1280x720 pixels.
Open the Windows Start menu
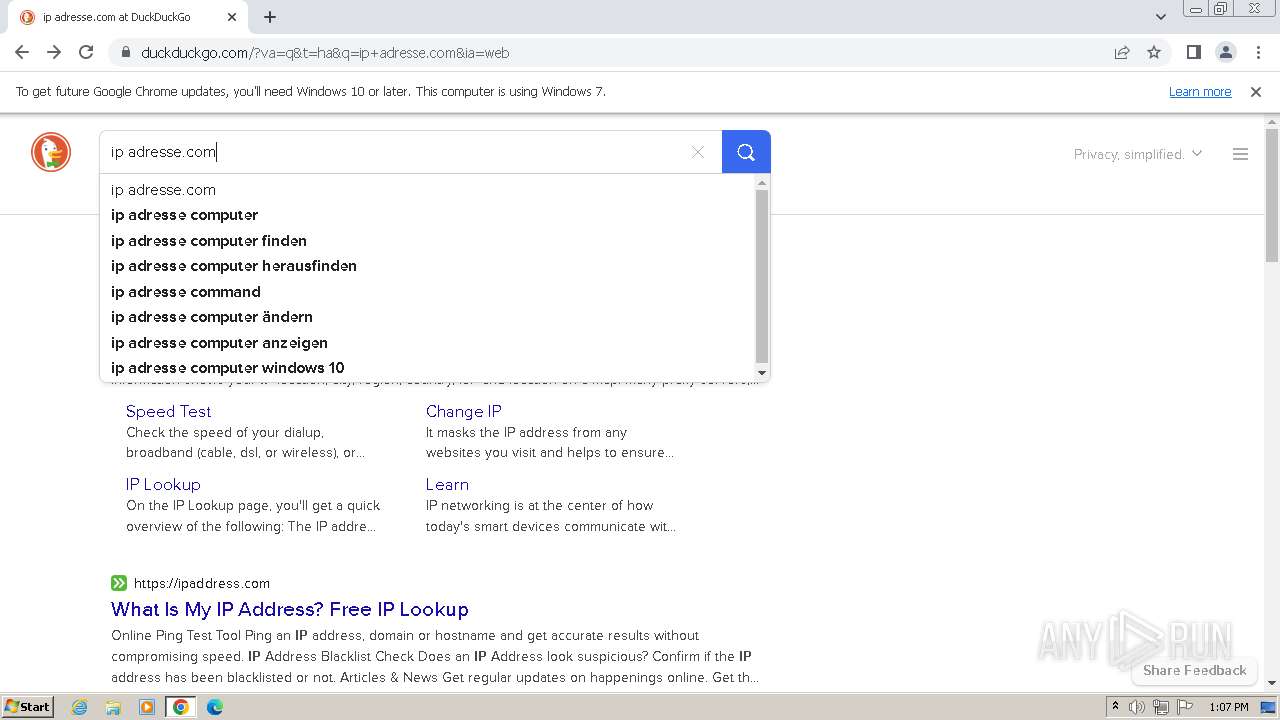(28, 707)
